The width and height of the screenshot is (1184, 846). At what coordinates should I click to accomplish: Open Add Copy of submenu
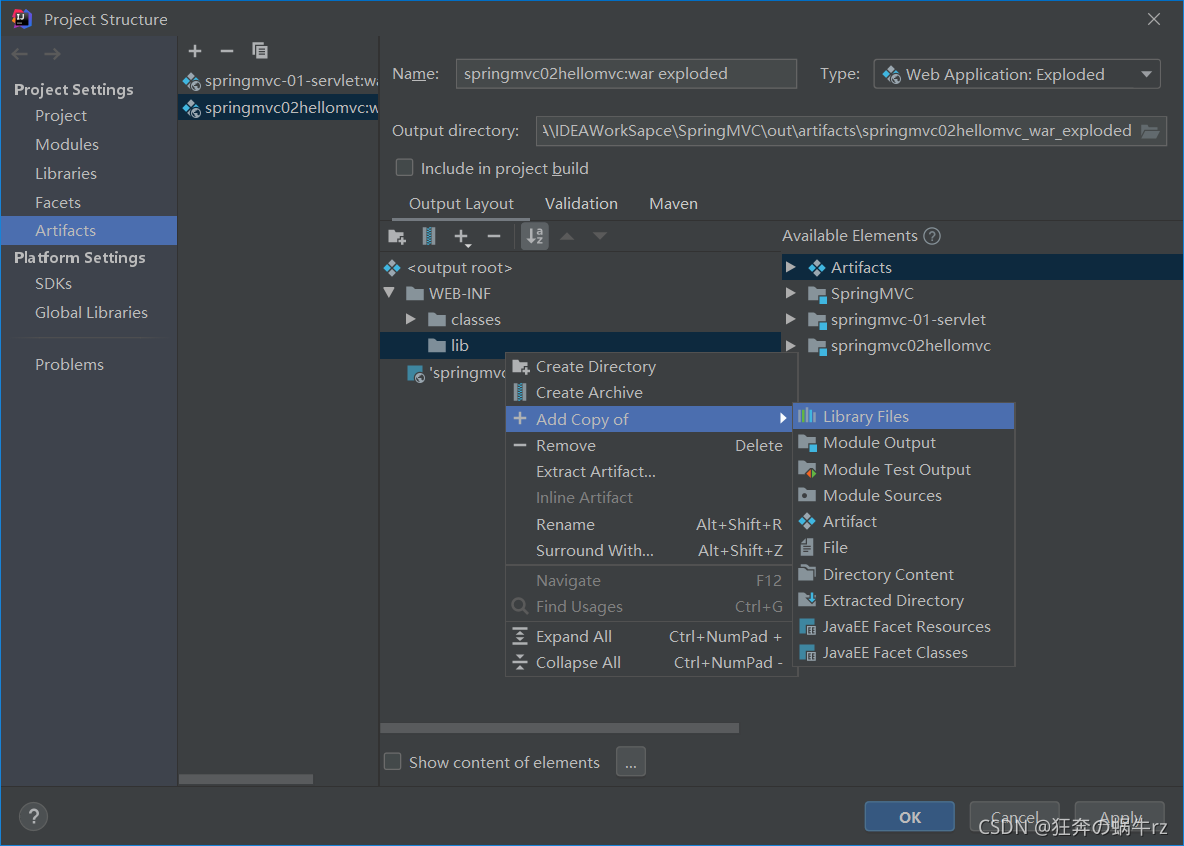(649, 418)
